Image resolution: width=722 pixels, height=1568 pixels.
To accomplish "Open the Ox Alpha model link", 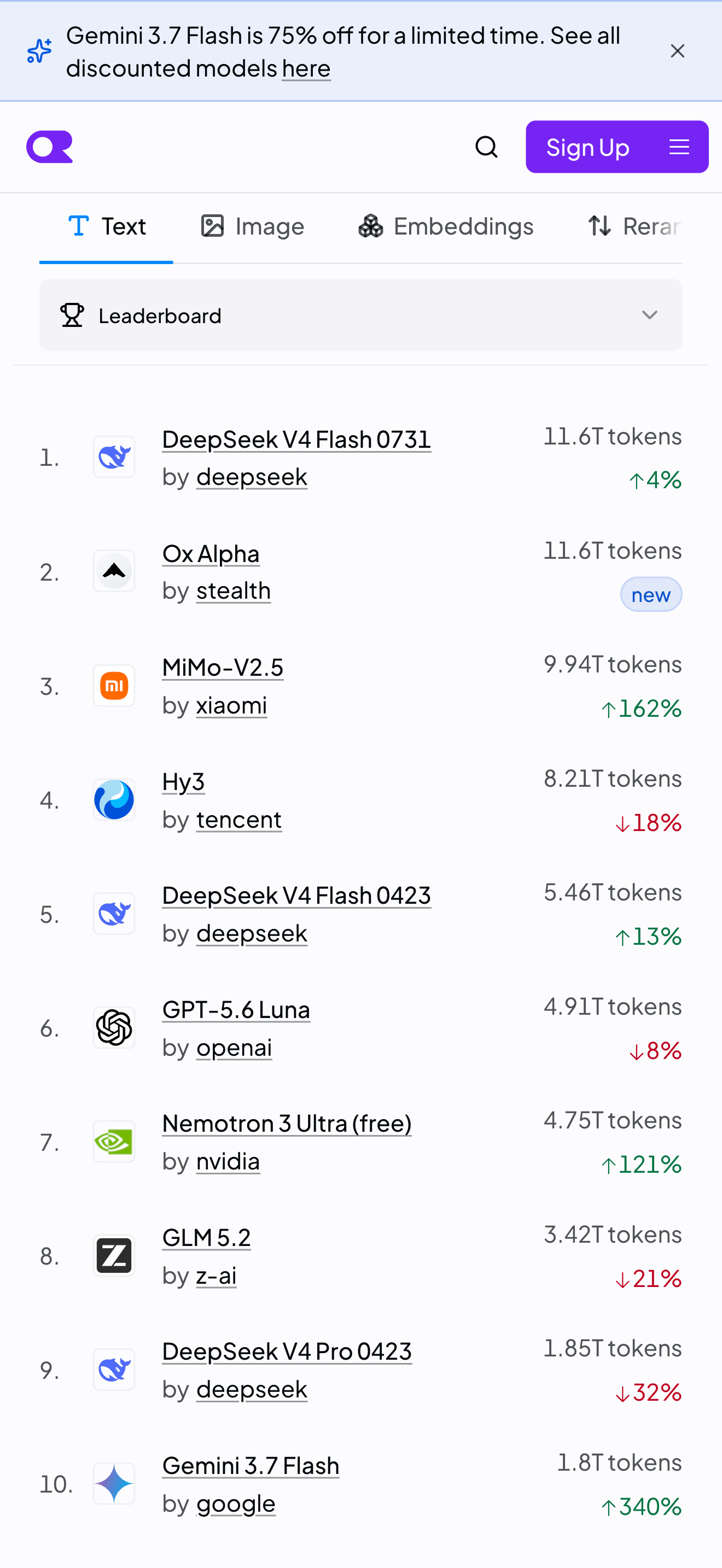I will (x=211, y=553).
